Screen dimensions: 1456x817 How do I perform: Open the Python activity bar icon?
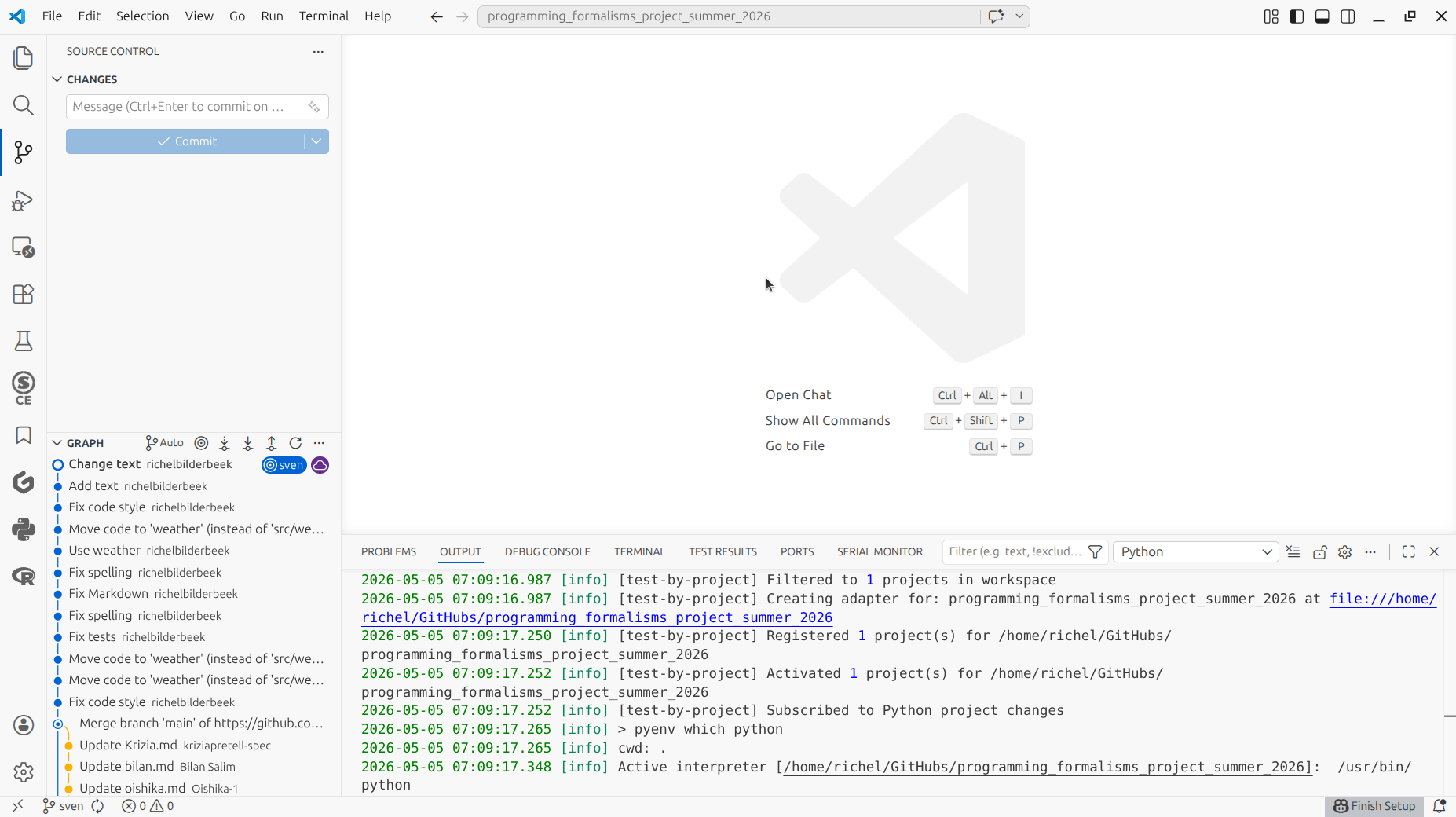click(24, 529)
